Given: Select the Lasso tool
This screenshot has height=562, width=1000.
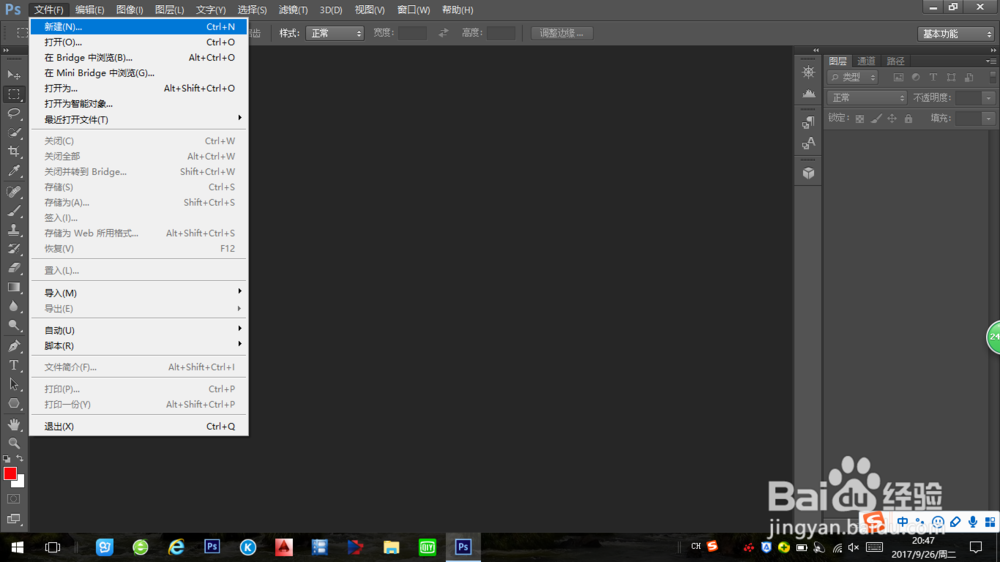Looking at the screenshot, I should click(13, 114).
